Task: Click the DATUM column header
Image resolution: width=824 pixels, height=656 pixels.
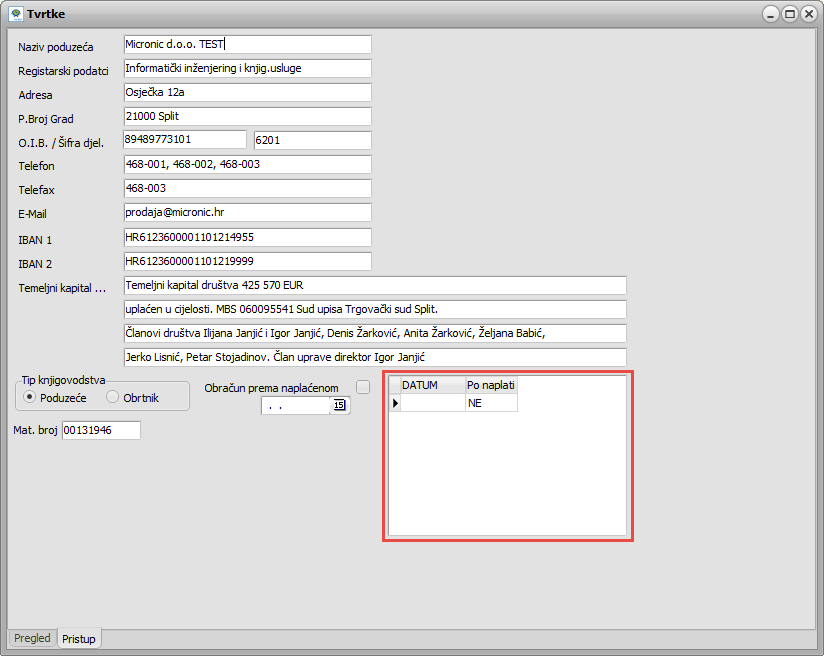Action: pyautogui.click(x=433, y=385)
